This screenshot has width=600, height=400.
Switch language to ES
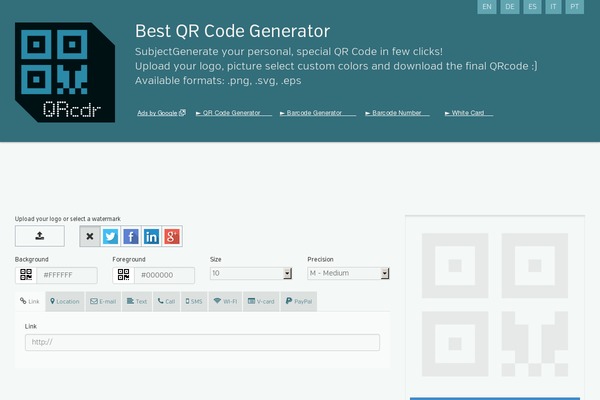click(x=532, y=7)
